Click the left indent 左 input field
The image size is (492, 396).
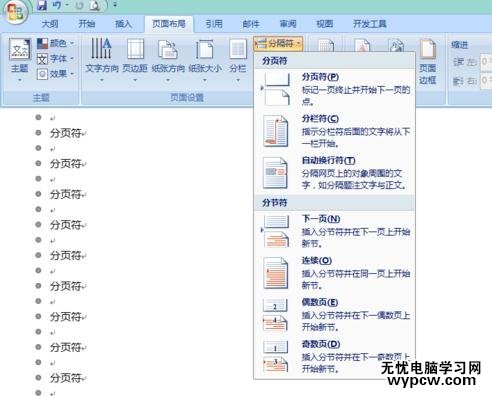coord(486,62)
